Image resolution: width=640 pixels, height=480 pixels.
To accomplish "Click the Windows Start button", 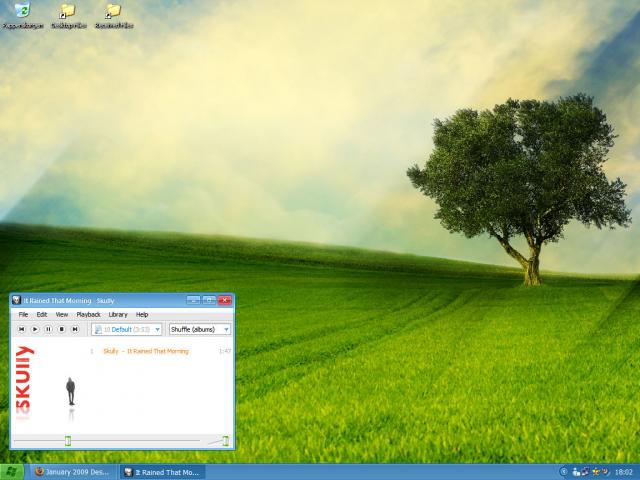I will click(13, 471).
